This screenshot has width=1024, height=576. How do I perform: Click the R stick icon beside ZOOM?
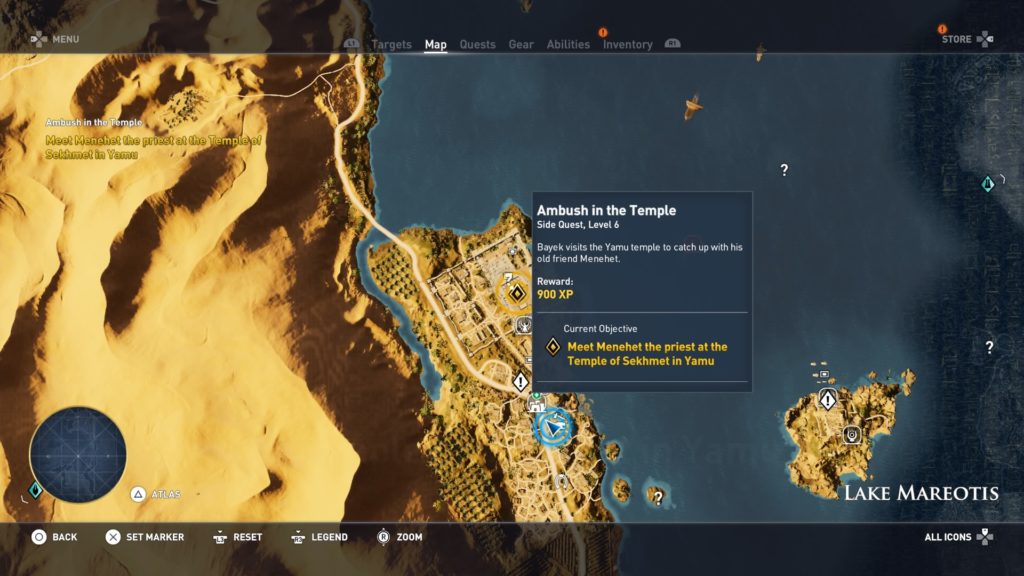[383, 537]
